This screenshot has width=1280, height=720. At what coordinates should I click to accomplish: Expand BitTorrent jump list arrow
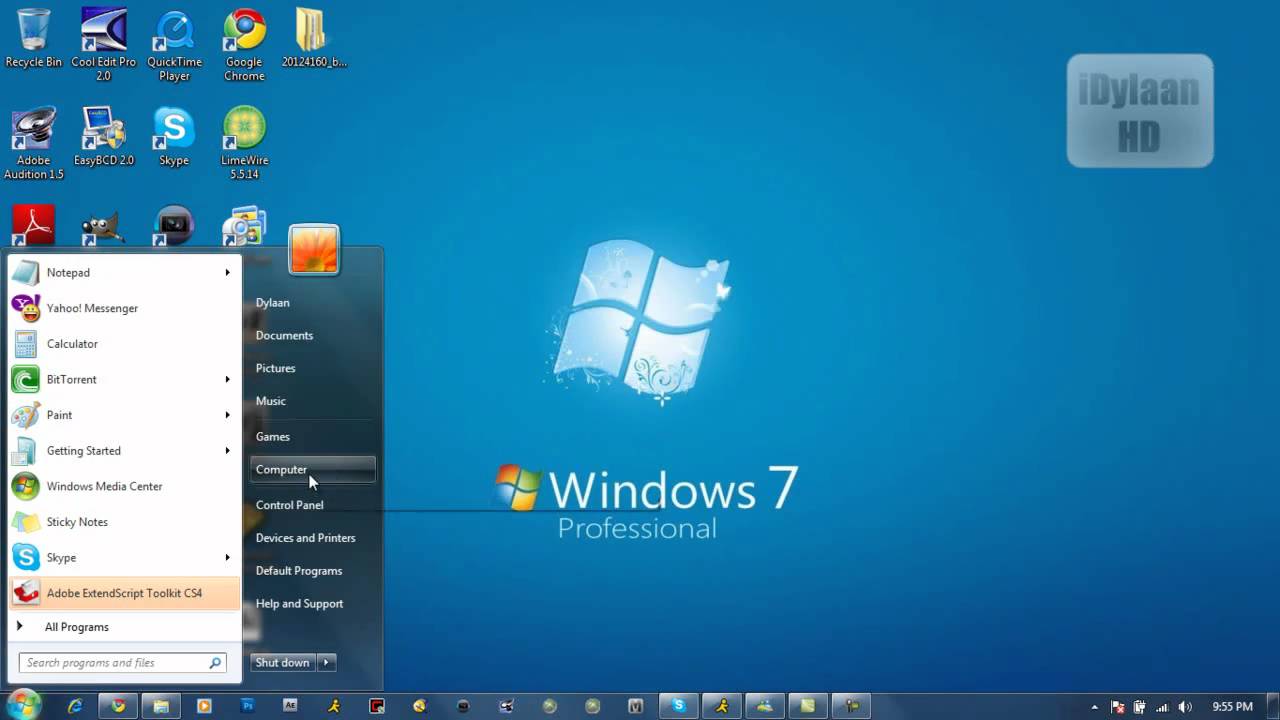click(227, 380)
